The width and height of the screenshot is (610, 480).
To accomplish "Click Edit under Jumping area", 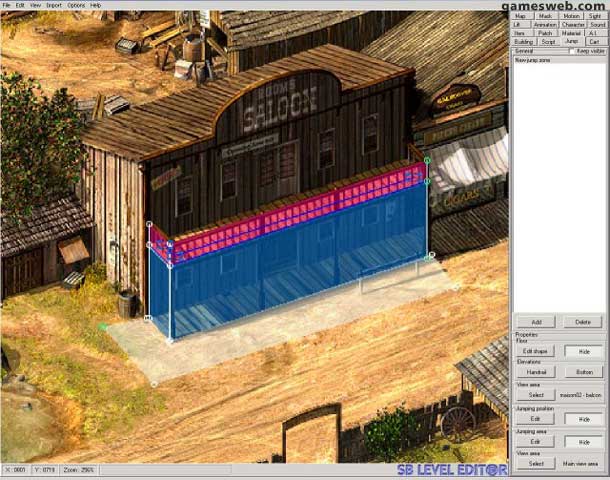I will coord(536,441).
